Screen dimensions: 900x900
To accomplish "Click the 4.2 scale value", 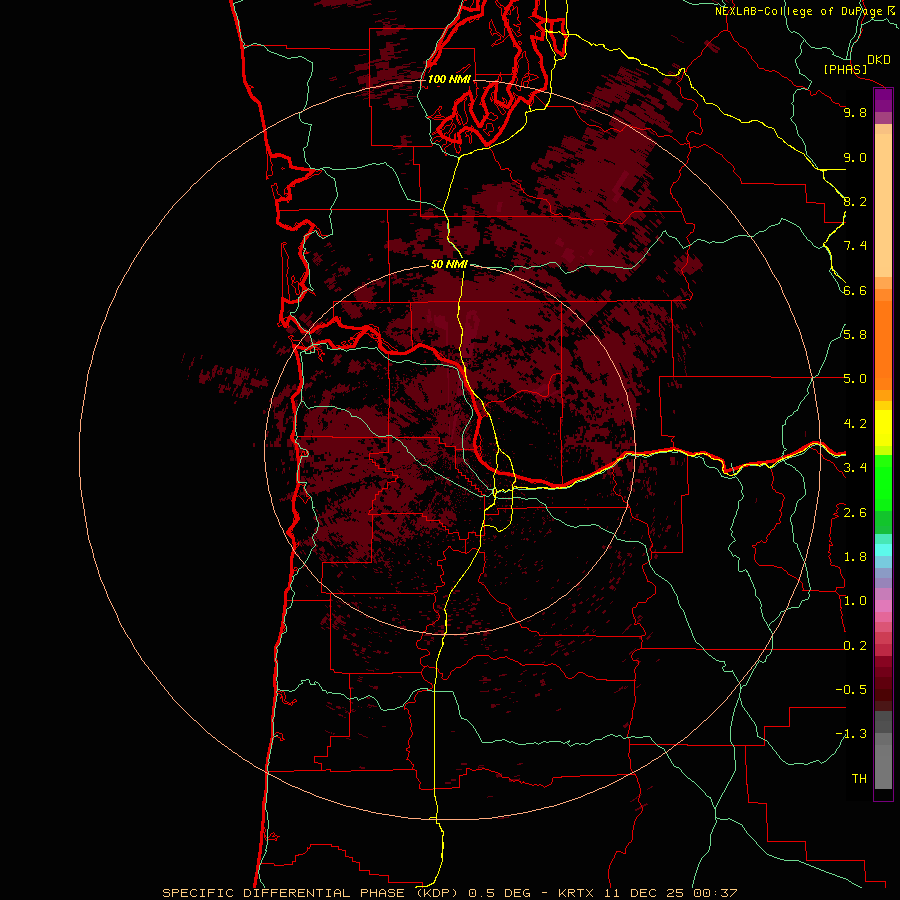I will pyautogui.click(x=855, y=424).
